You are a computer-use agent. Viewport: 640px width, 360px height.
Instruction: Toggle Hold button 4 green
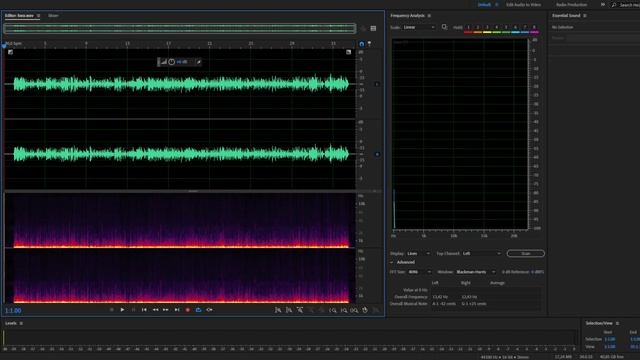click(497, 28)
